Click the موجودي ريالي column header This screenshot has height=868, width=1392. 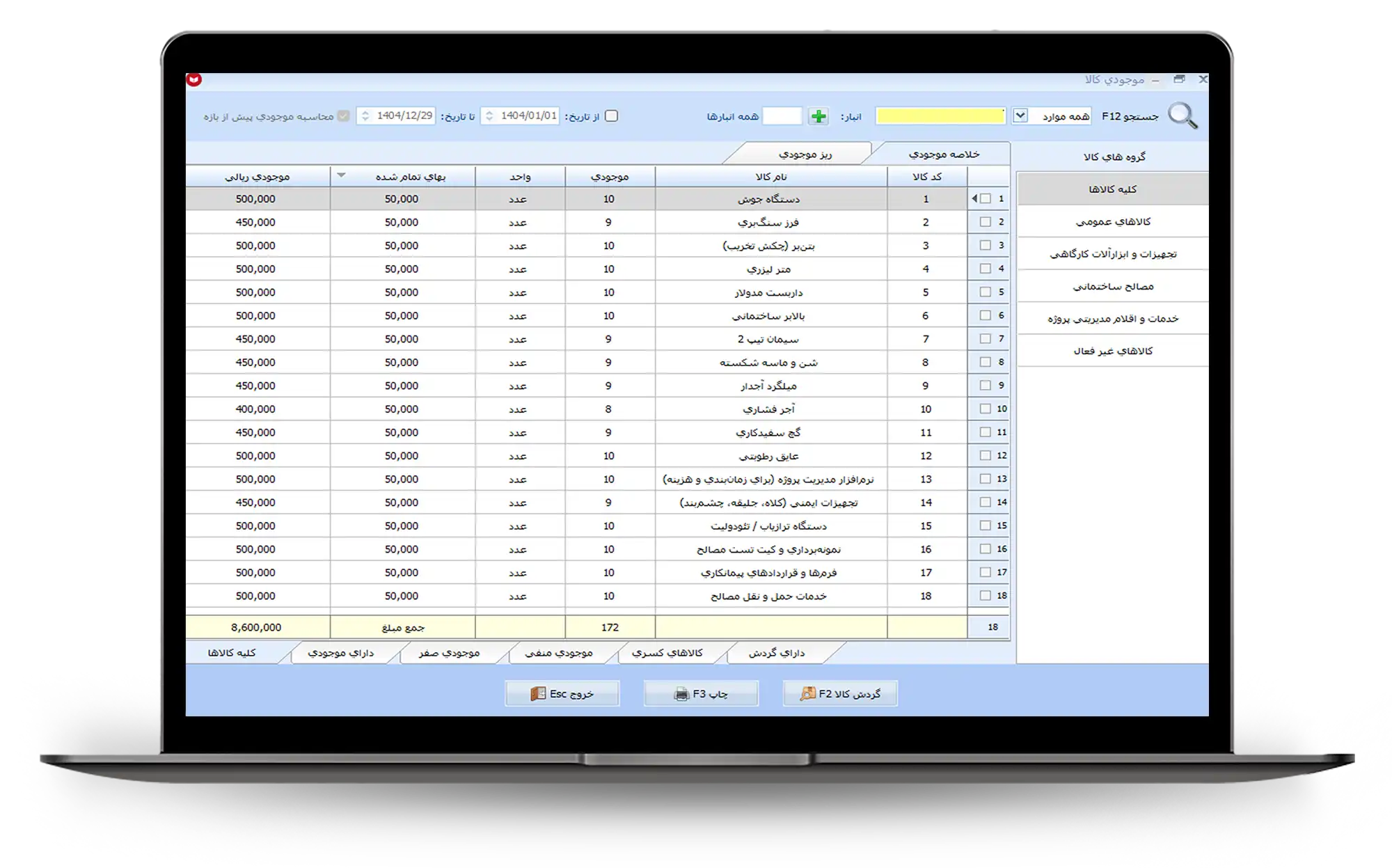[x=258, y=177]
